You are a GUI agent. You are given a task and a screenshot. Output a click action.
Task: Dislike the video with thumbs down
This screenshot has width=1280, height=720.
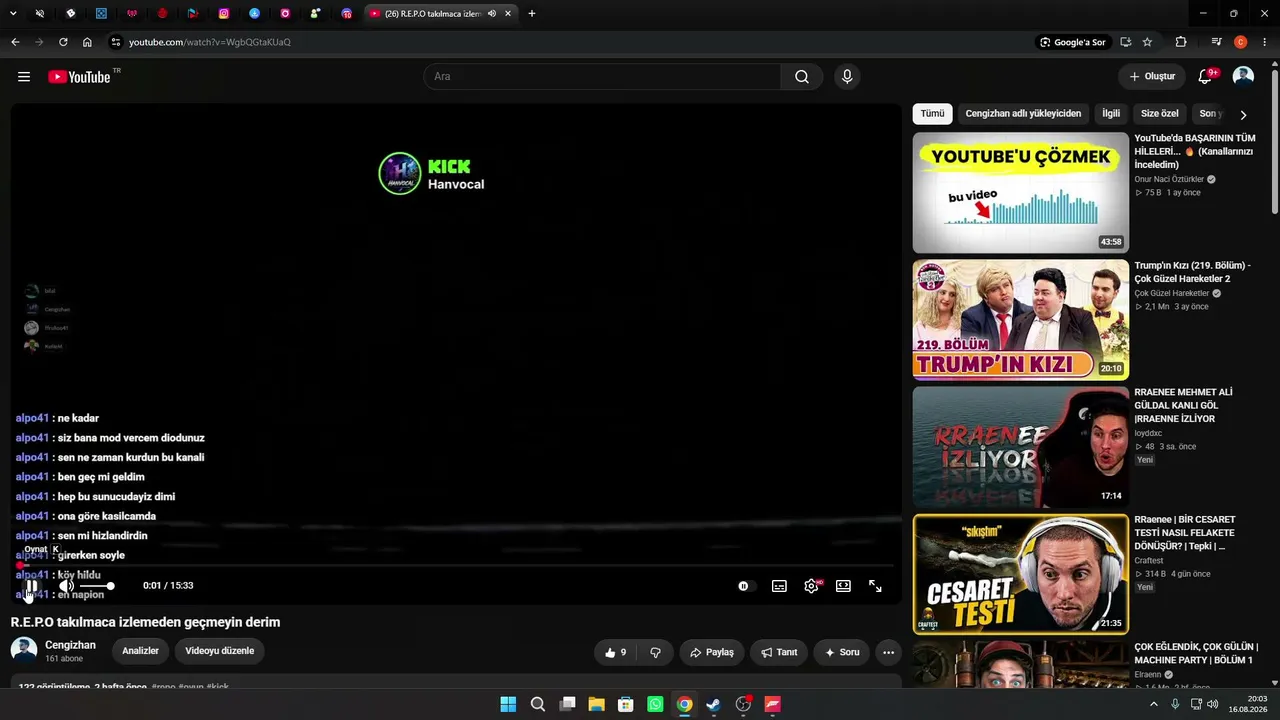(x=656, y=652)
